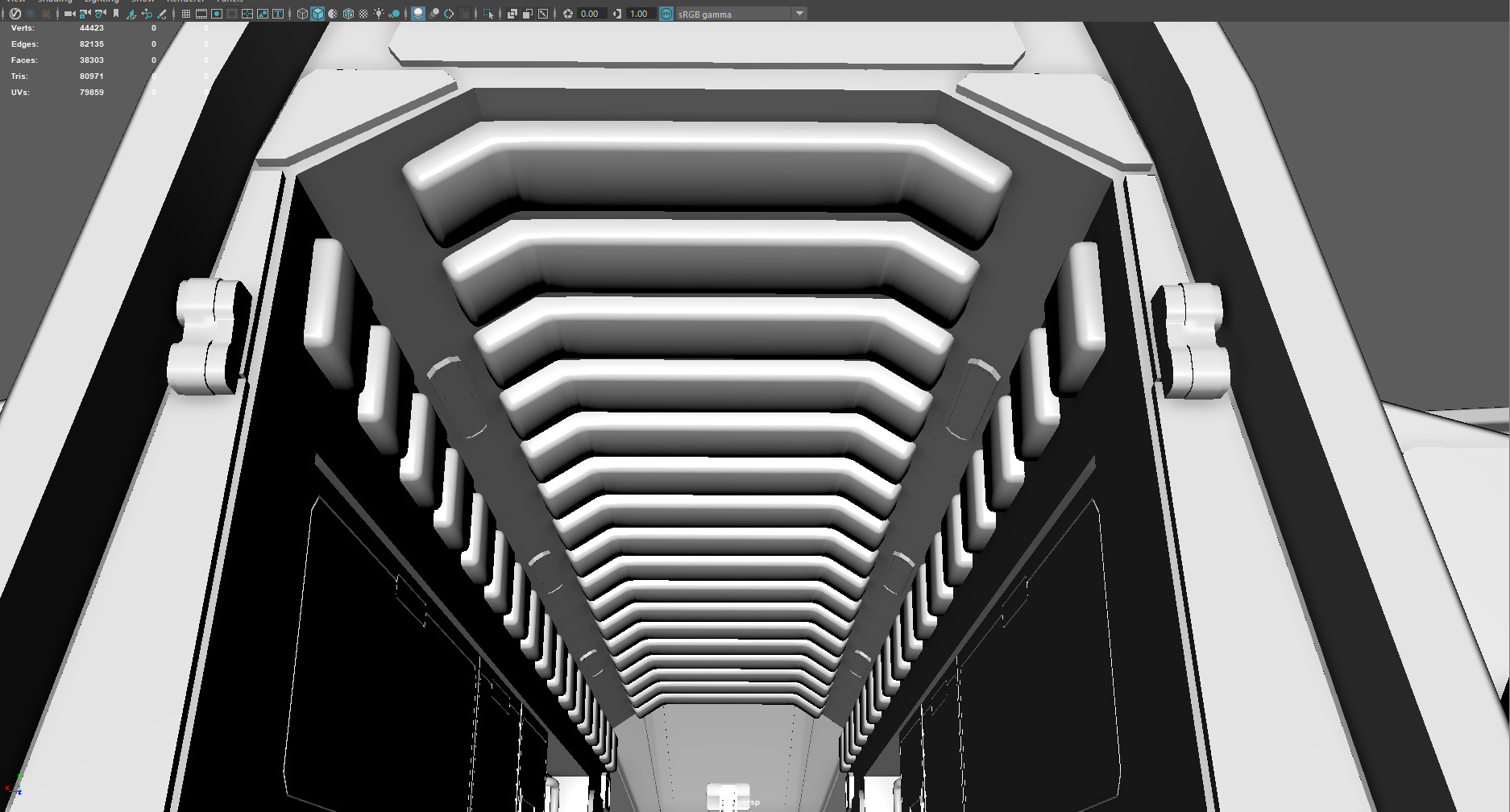This screenshot has width=1510, height=812.
Task: Click the Faces count 38303
Action: click(x=92, y=60)
